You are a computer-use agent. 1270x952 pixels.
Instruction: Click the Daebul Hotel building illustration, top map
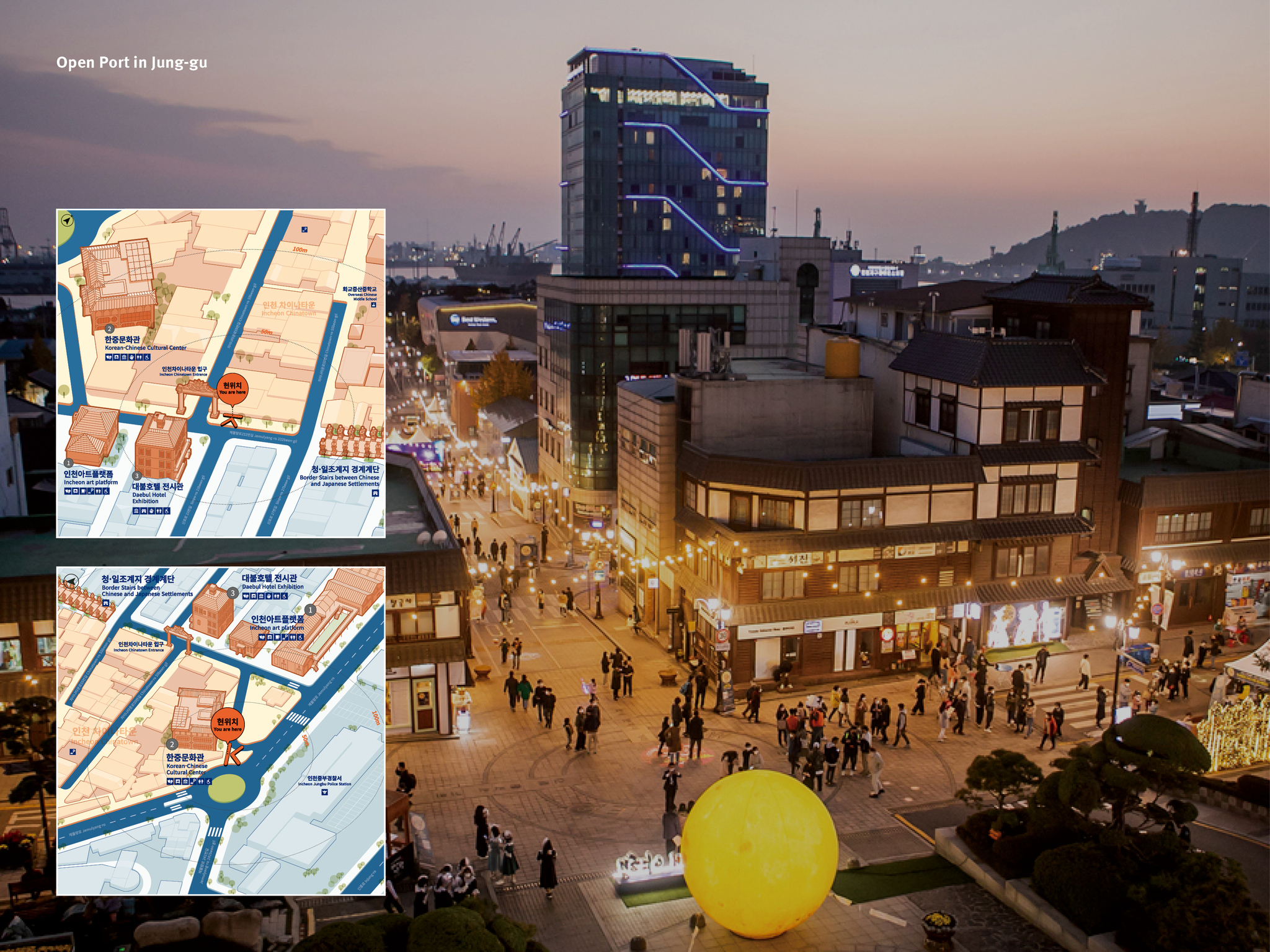[x=162, y=447]
